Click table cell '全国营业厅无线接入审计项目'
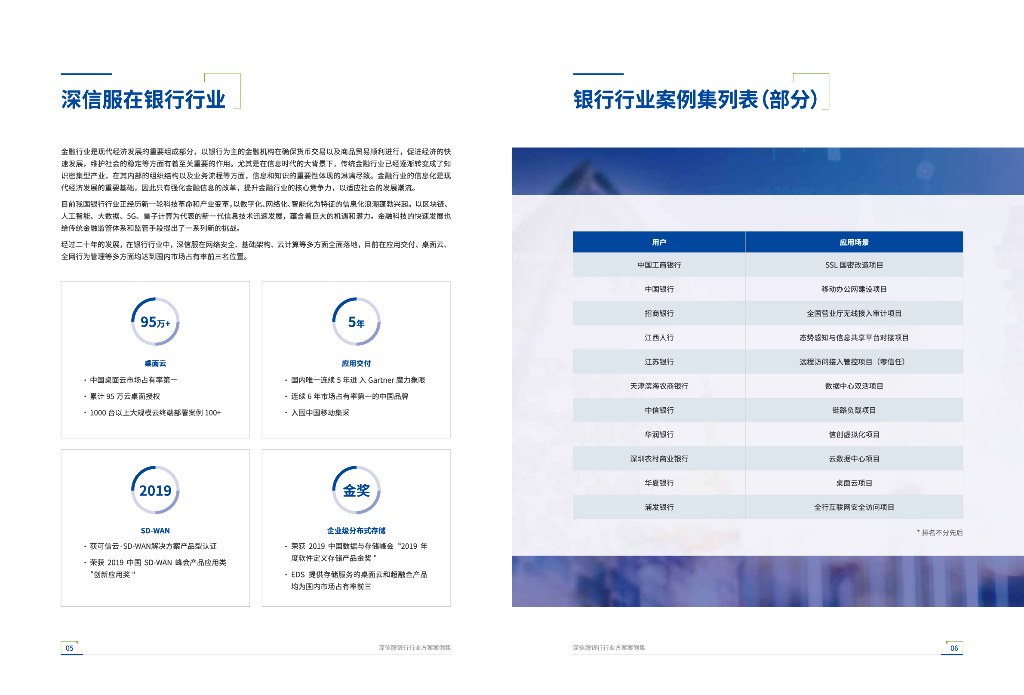This screenshot has height=695, width=1024. coord(854,313)
